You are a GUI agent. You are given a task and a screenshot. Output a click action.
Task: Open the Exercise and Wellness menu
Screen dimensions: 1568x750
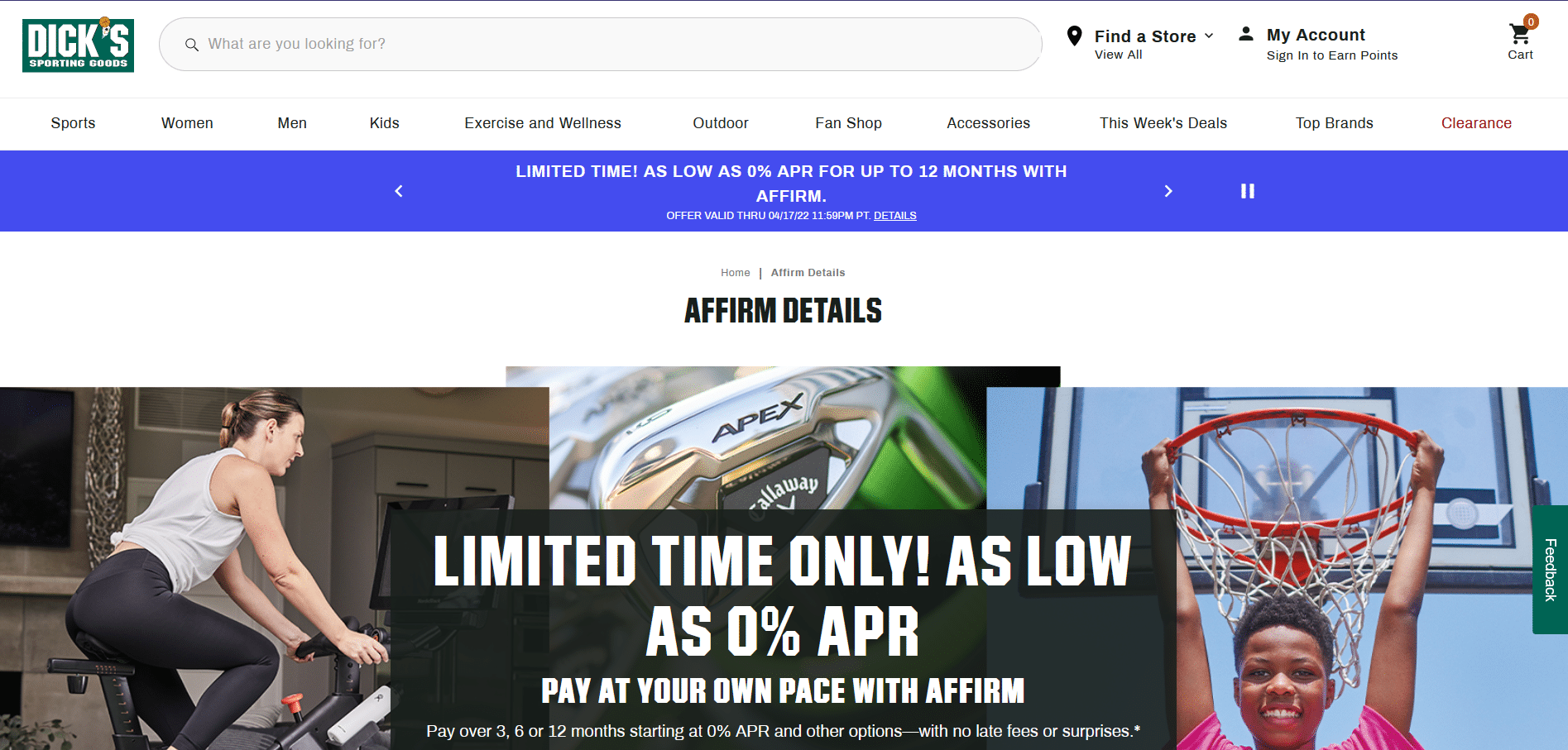543,123
